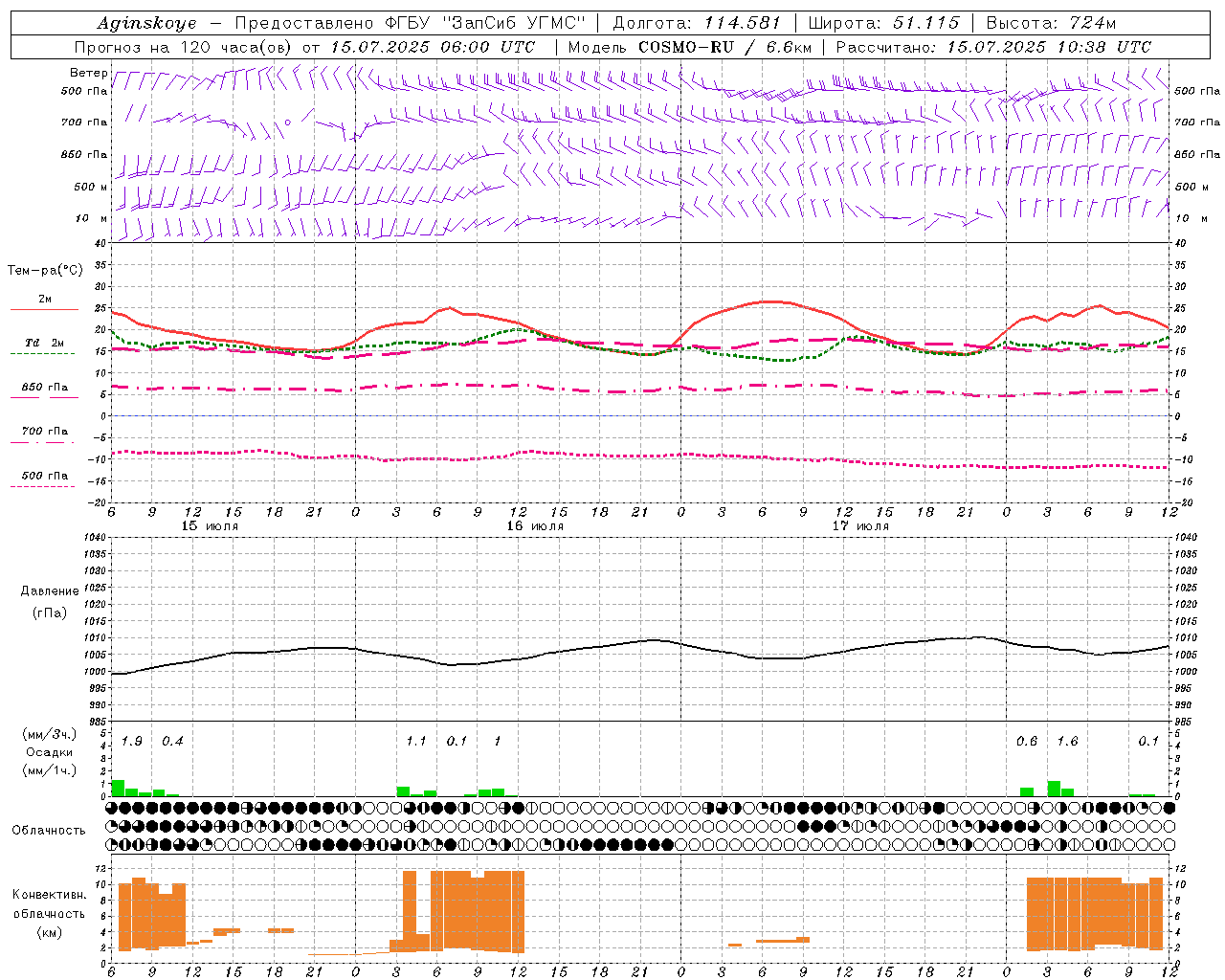
Task: Click the 1.1 precipitation value
Action: [416, 742]
